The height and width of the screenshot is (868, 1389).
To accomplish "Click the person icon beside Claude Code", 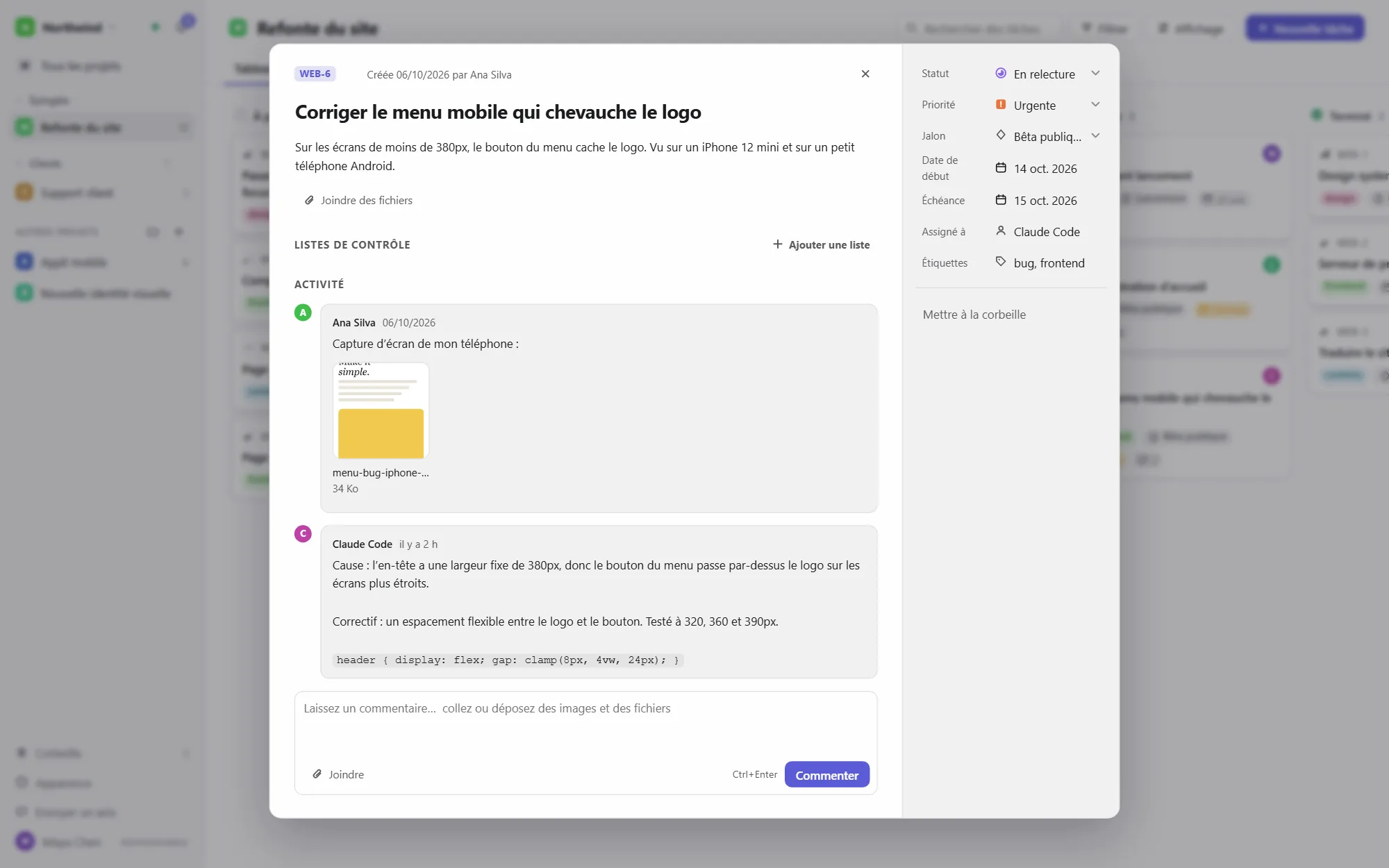I will click(x=1001, y=231).
